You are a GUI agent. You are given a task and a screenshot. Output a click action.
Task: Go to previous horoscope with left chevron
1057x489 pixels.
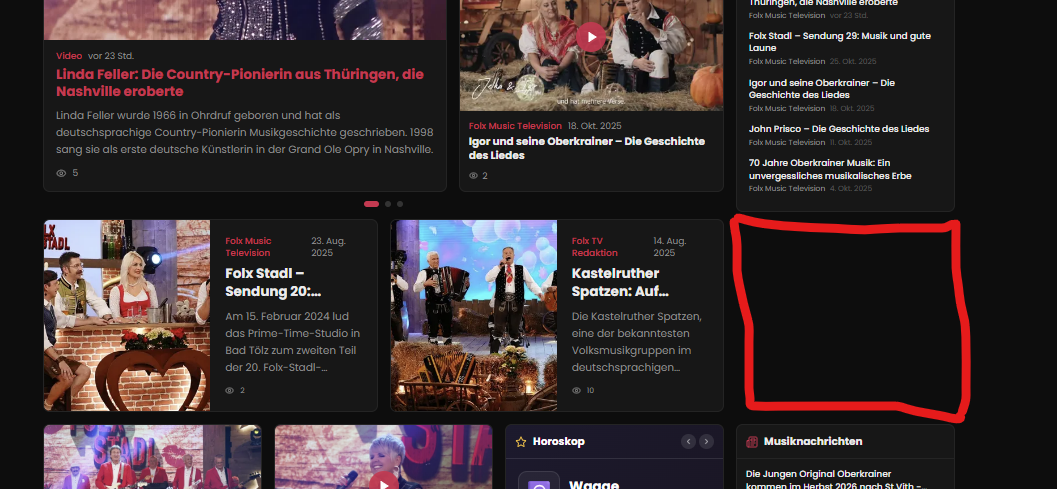click(688, 442)
